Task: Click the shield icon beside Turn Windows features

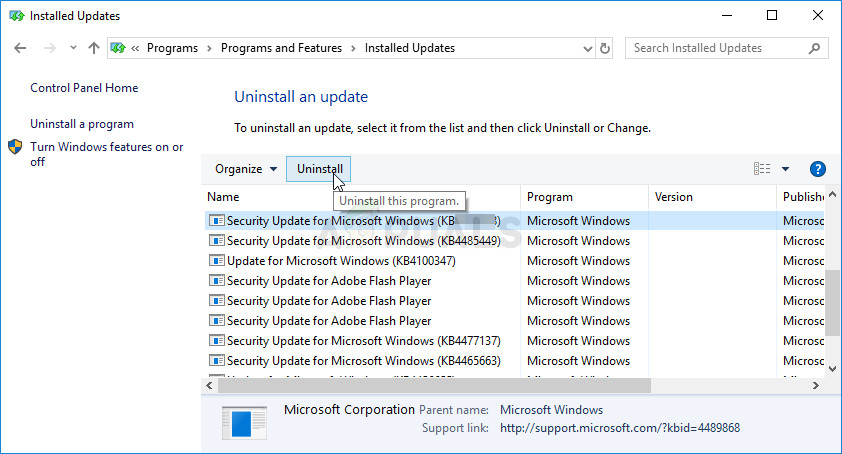Action: tap(15, 147)
